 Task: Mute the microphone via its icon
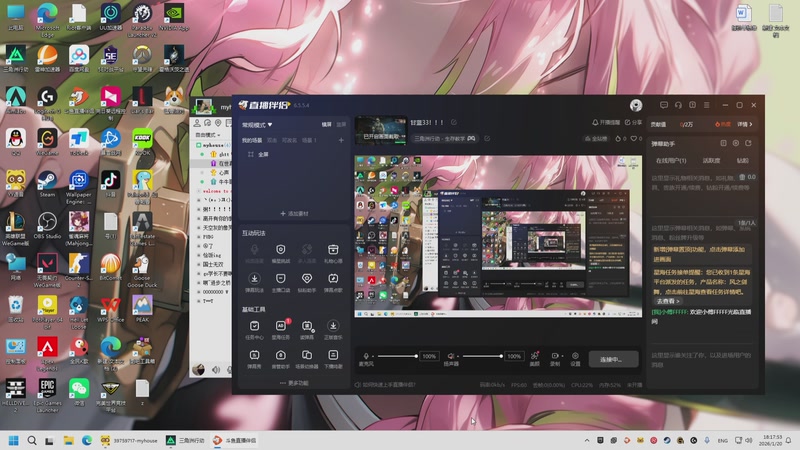366,356
